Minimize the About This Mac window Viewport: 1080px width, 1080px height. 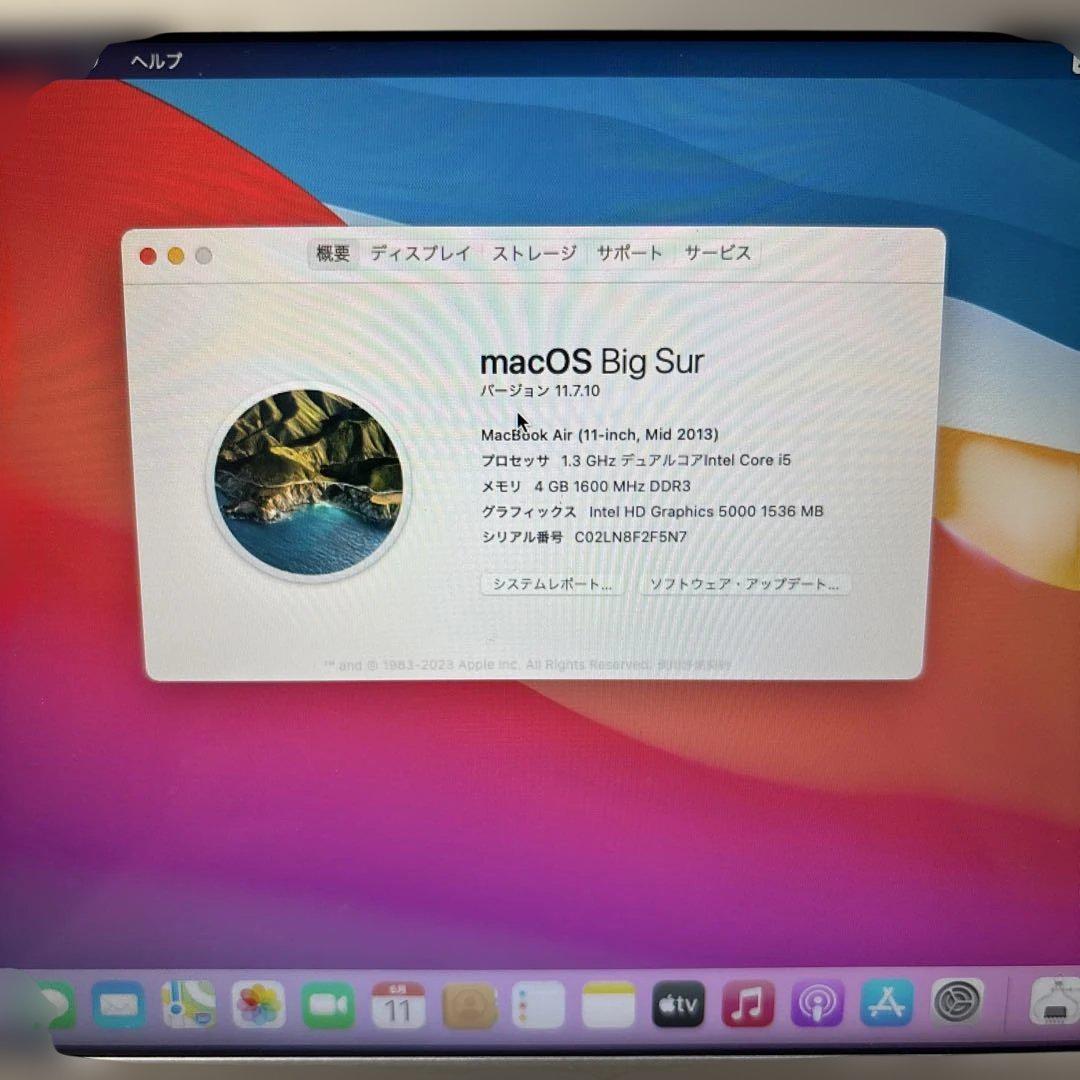click(176, 256)
